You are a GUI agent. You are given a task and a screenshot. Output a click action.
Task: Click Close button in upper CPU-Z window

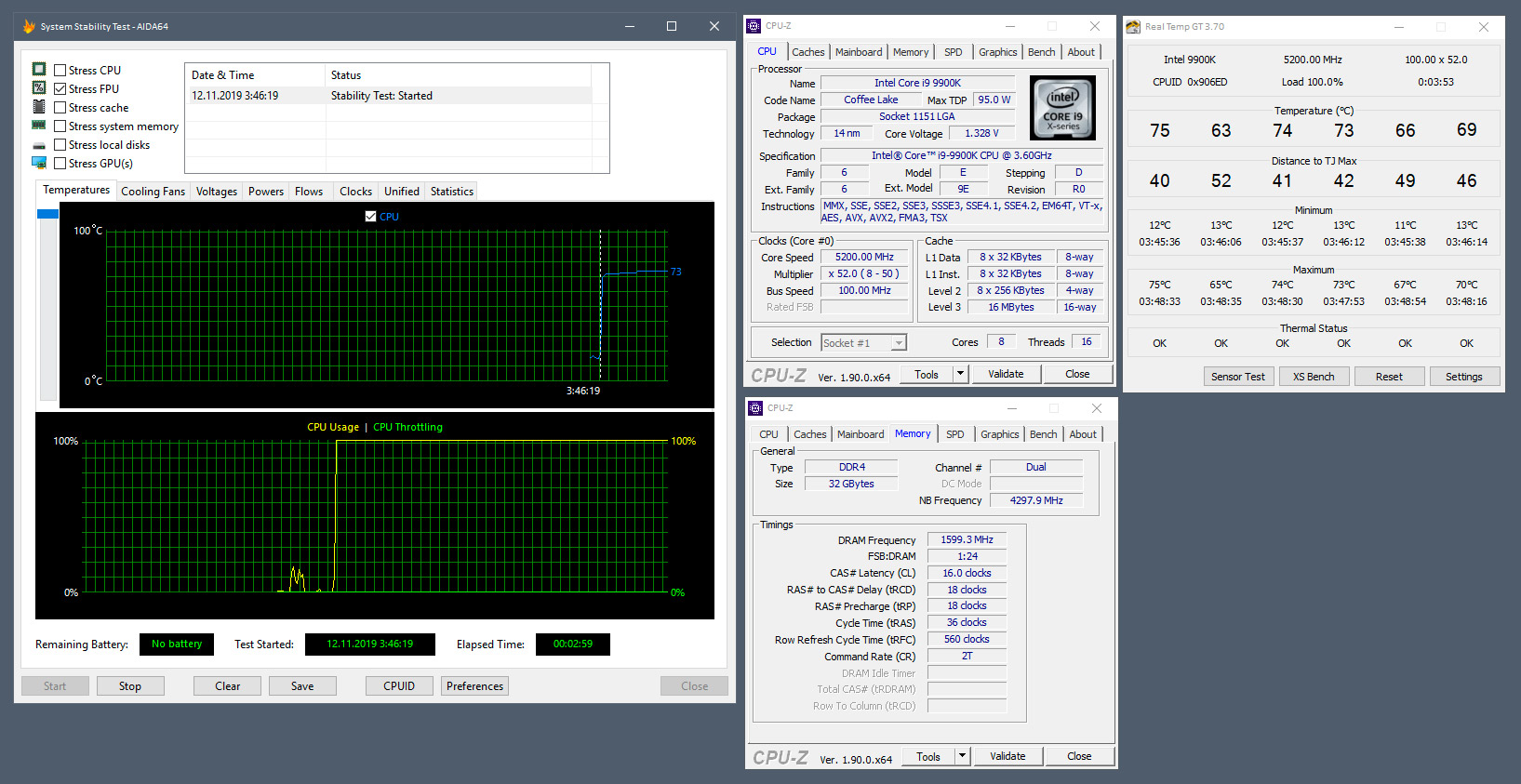(x=1077, y=374)
